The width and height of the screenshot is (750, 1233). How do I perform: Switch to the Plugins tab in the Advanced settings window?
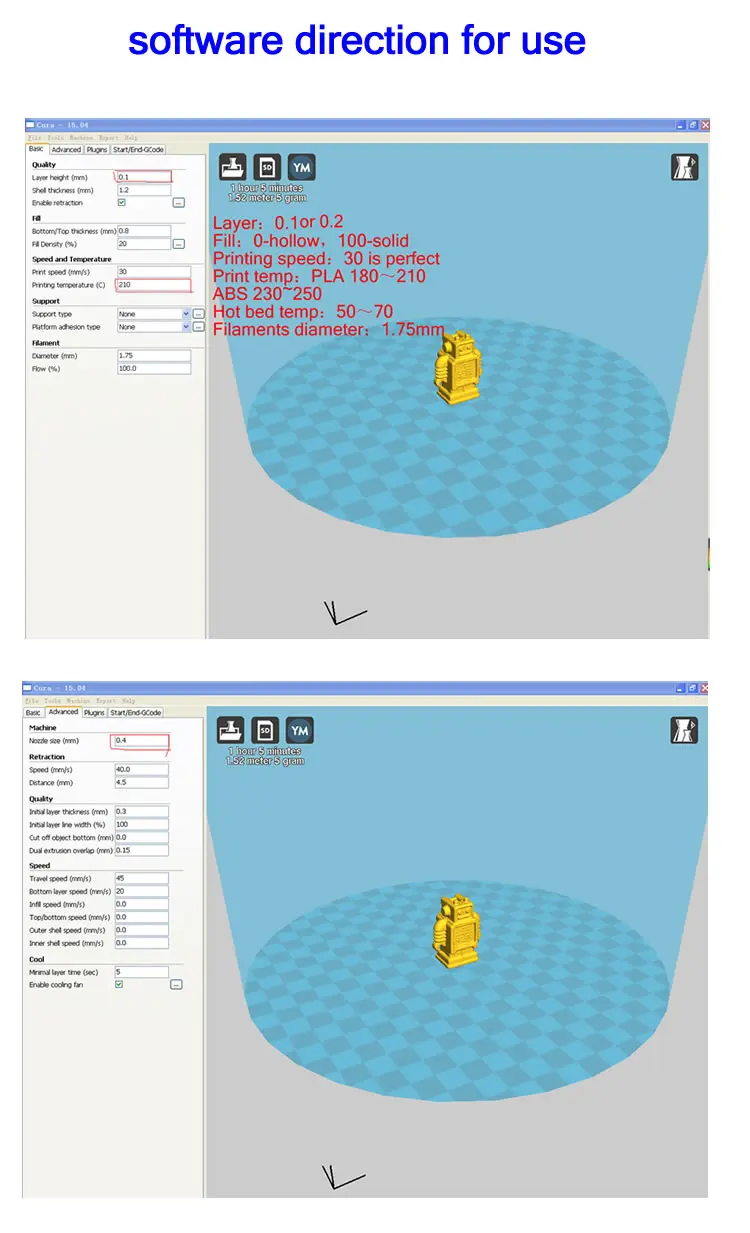[x=94, y=713]
